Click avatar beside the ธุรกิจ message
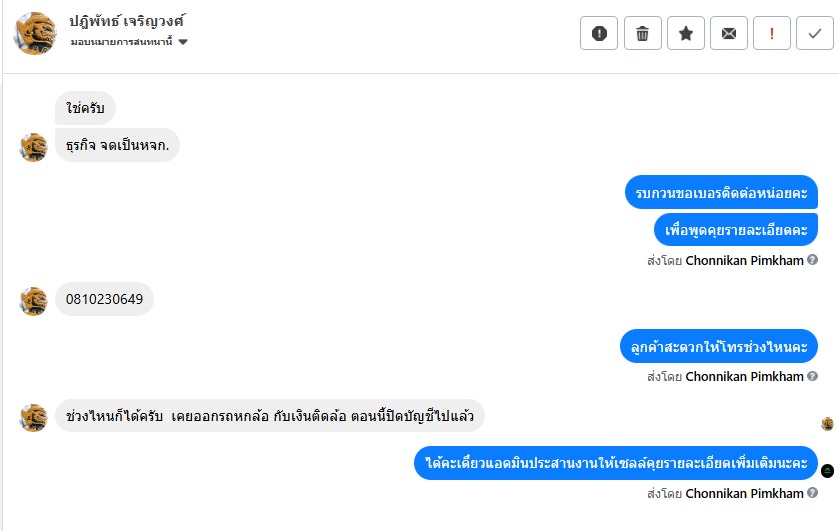The image size is (839, 531). click(x=34, y=147)
